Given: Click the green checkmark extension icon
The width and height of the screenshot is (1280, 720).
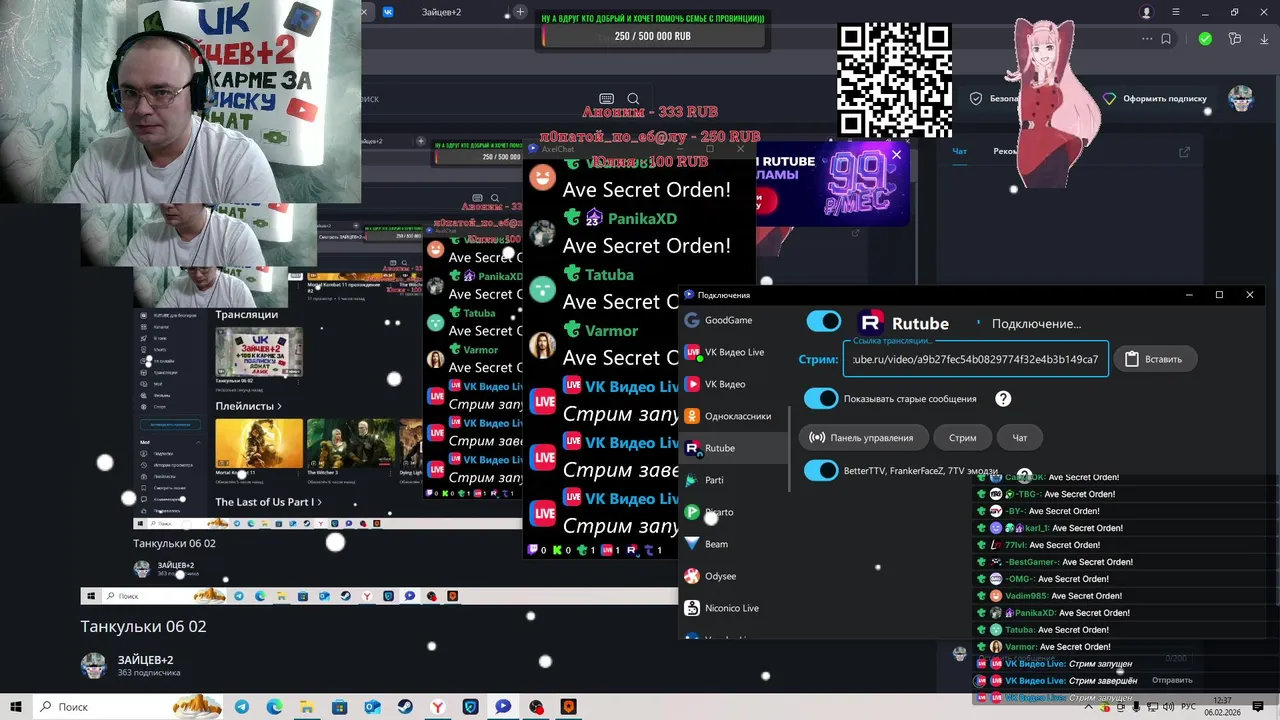Looking at the screenshot, I should coord(1205,39).
